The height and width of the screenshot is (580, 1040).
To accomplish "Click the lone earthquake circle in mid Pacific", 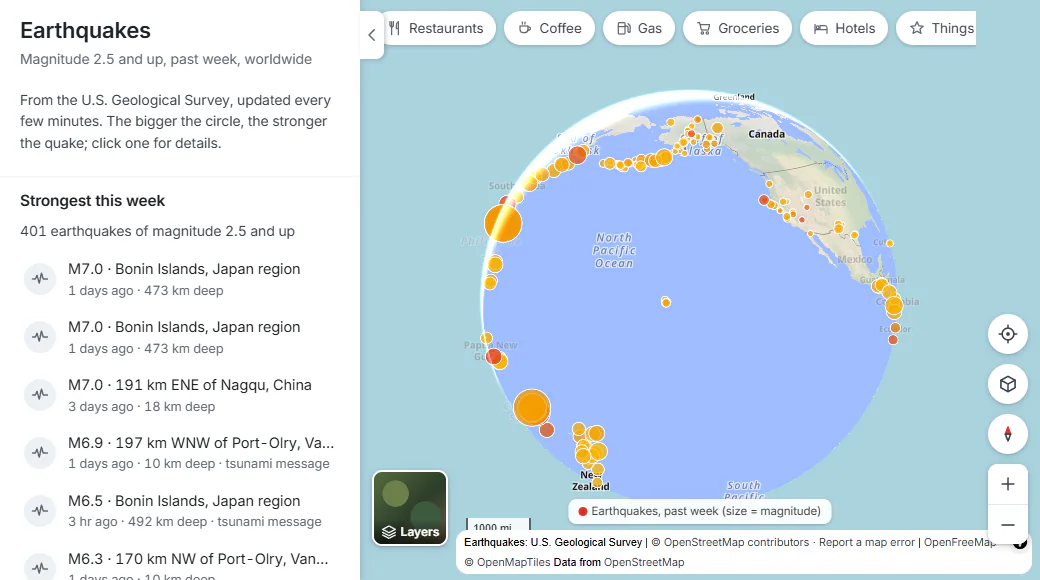I will (x=666, y=303).
